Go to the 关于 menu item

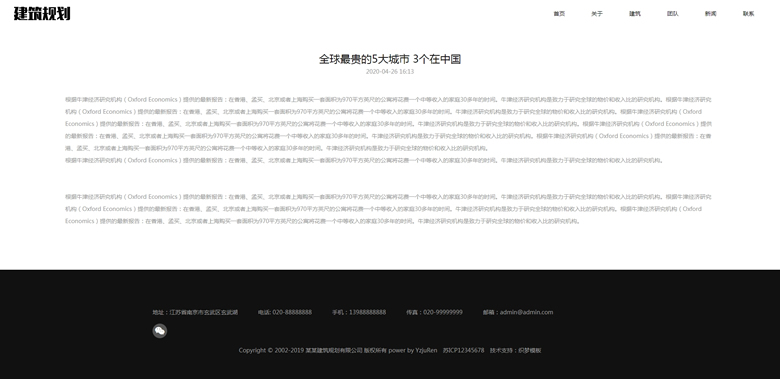(x=597, y=14)
